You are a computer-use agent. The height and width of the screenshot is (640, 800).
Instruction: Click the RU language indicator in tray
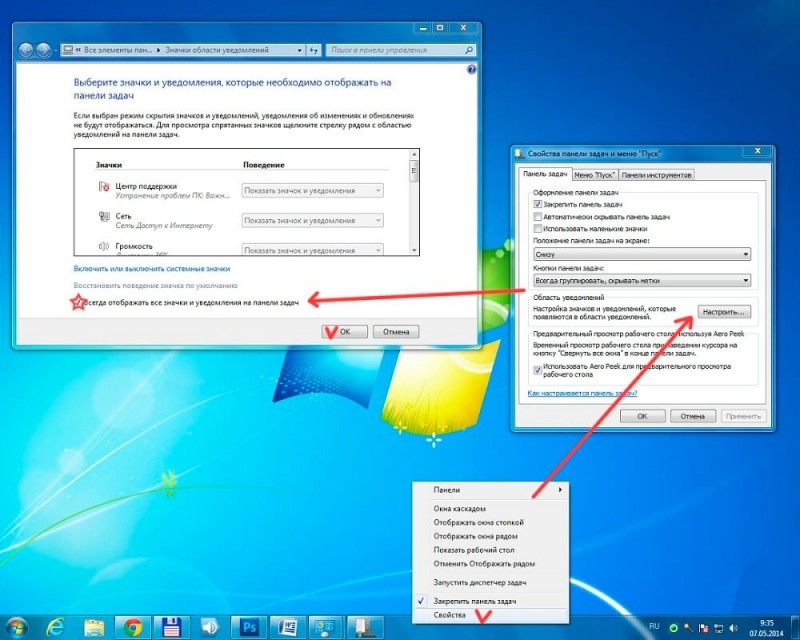click(654, 626)
